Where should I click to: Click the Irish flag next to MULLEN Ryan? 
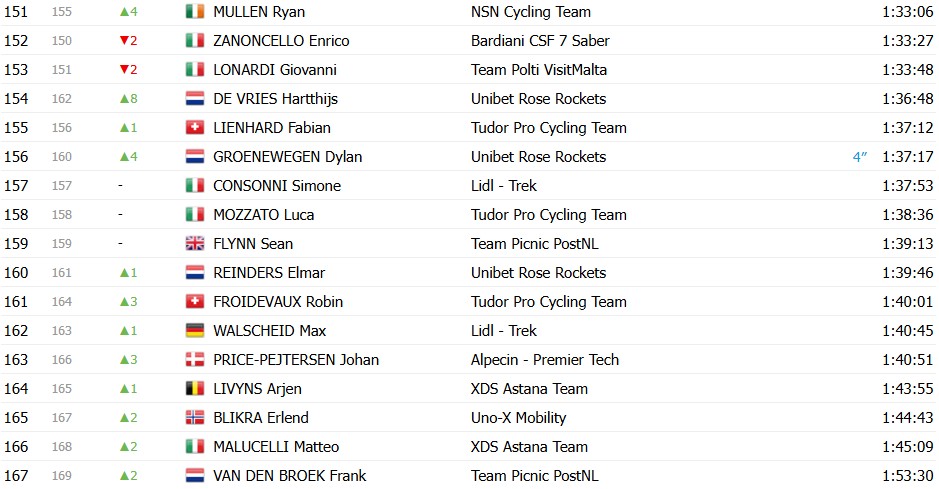click(195, 11)
